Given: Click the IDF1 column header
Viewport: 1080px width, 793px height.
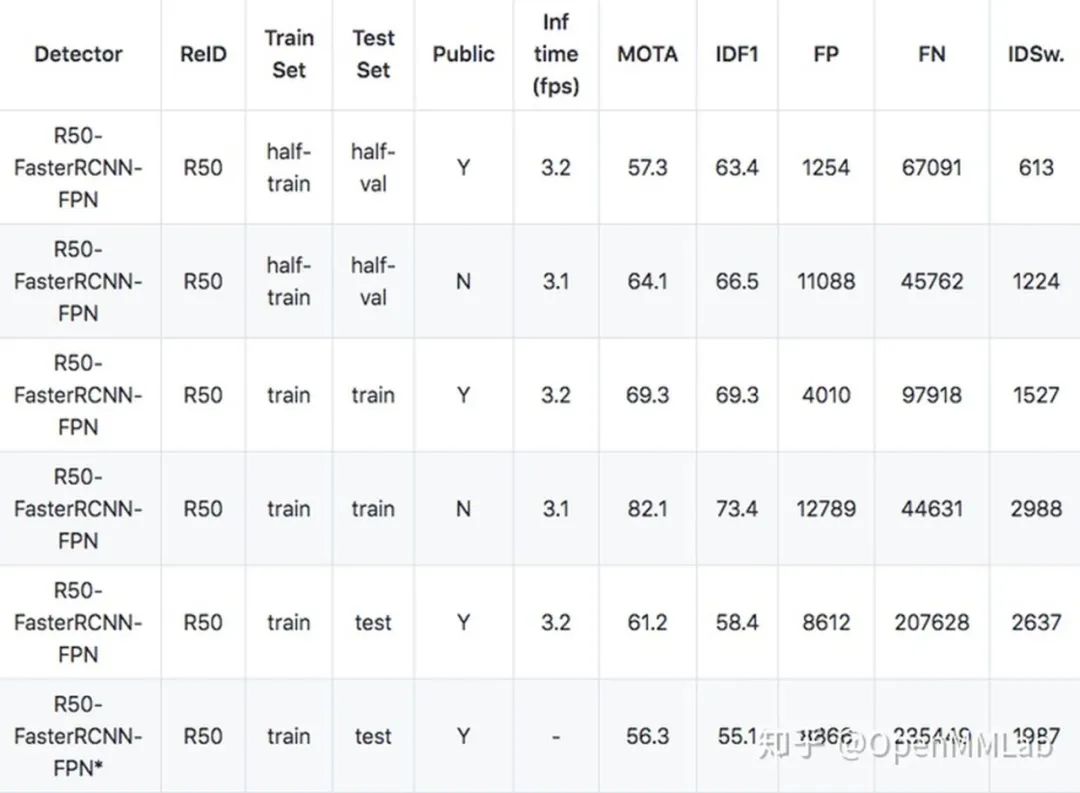Looking at the screenshot, I should pyautogui.click(x=736, y=54).
